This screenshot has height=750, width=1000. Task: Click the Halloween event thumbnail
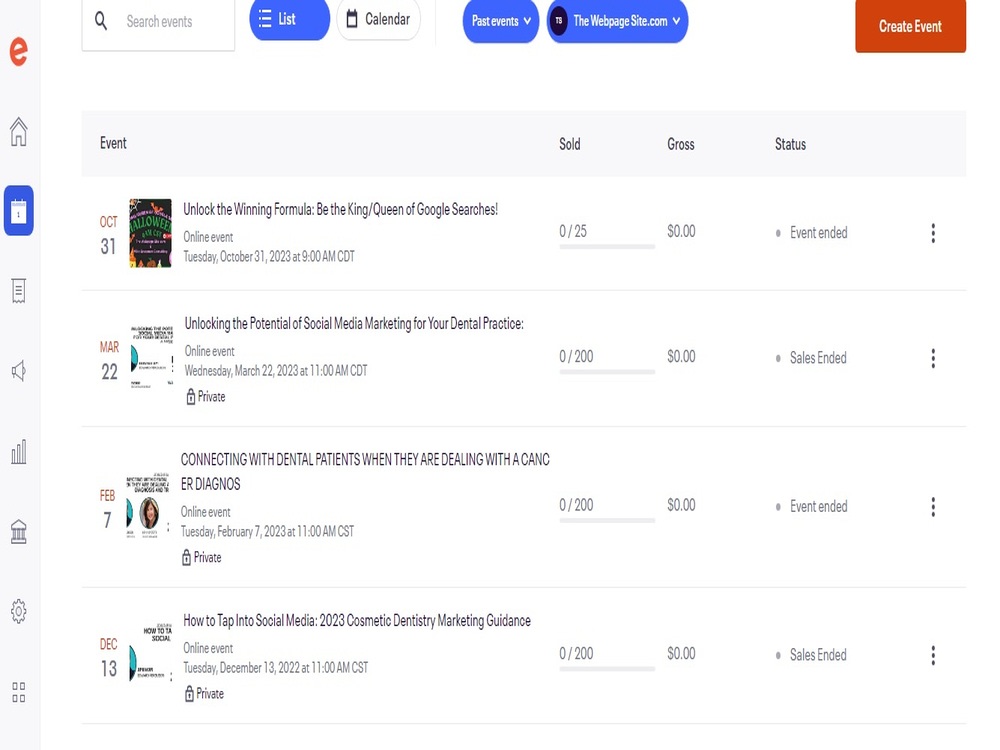click(151, 233)
